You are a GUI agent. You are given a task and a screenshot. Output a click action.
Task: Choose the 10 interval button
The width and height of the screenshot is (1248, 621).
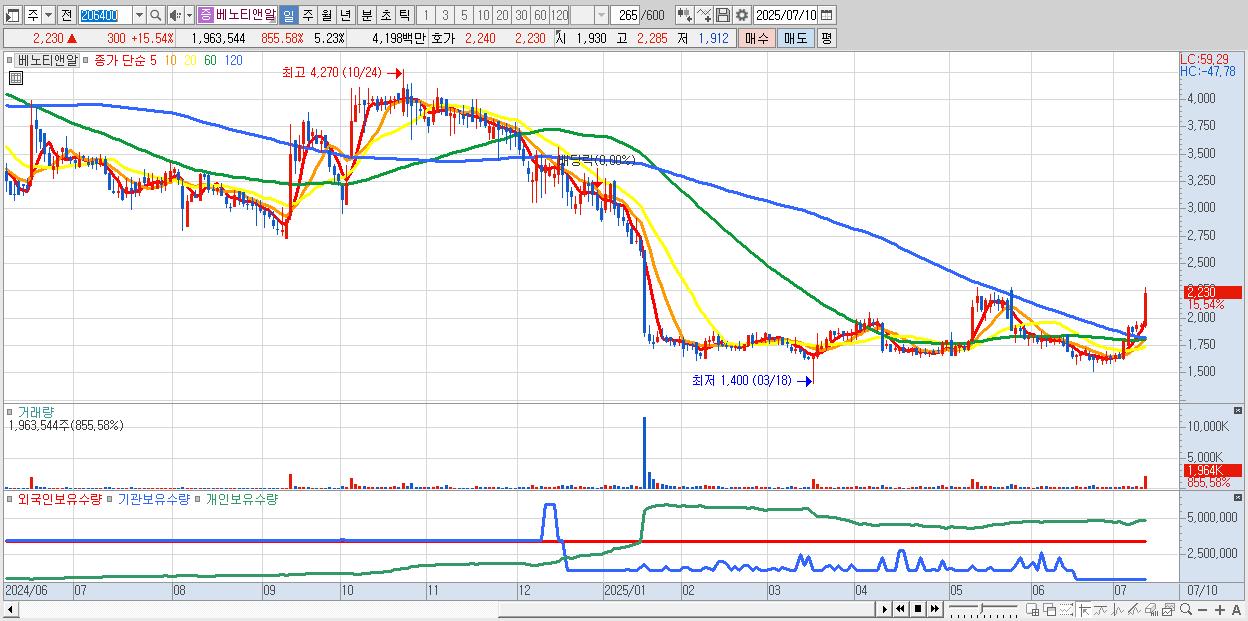coord(483,15)
